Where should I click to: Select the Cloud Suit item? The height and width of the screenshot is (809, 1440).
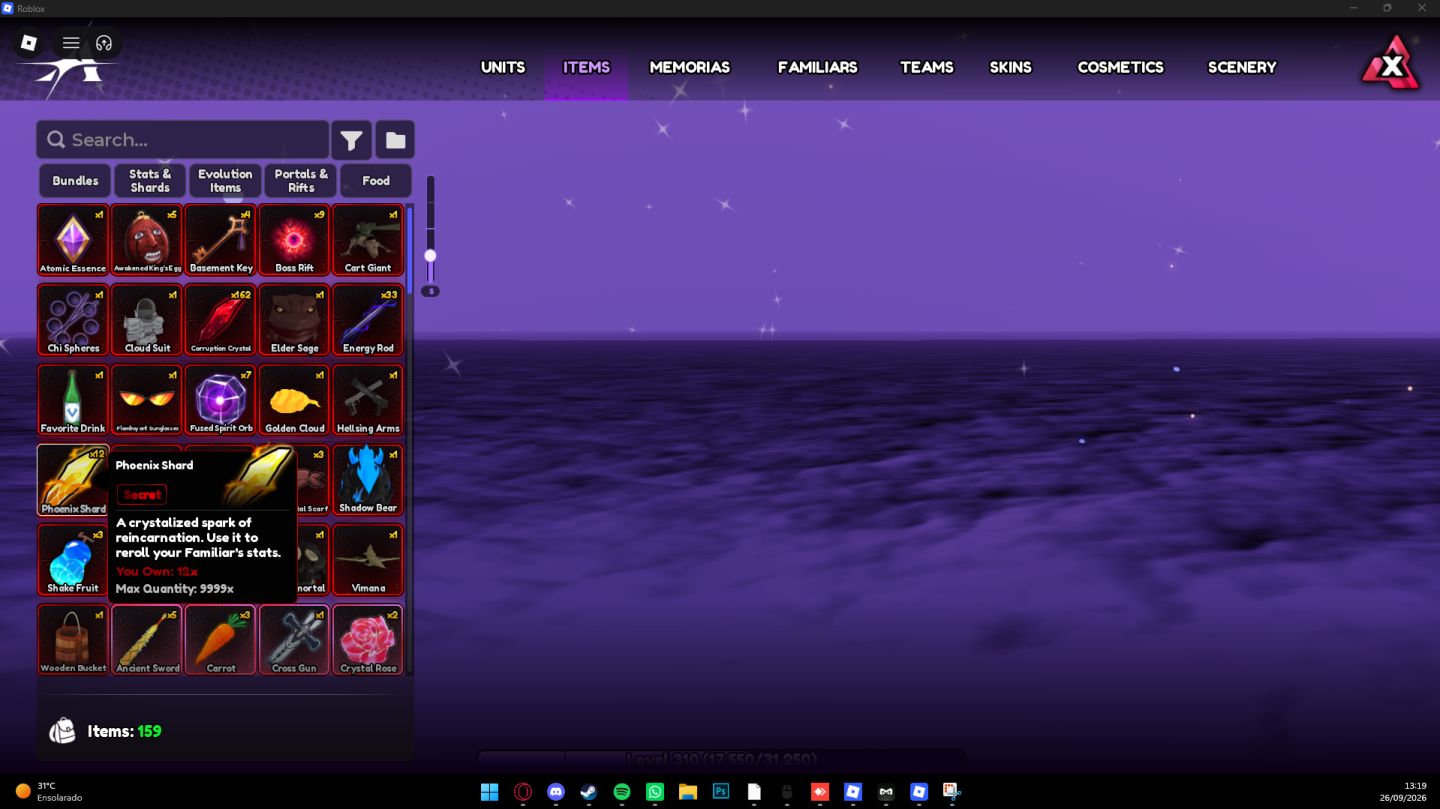(147, 320)
